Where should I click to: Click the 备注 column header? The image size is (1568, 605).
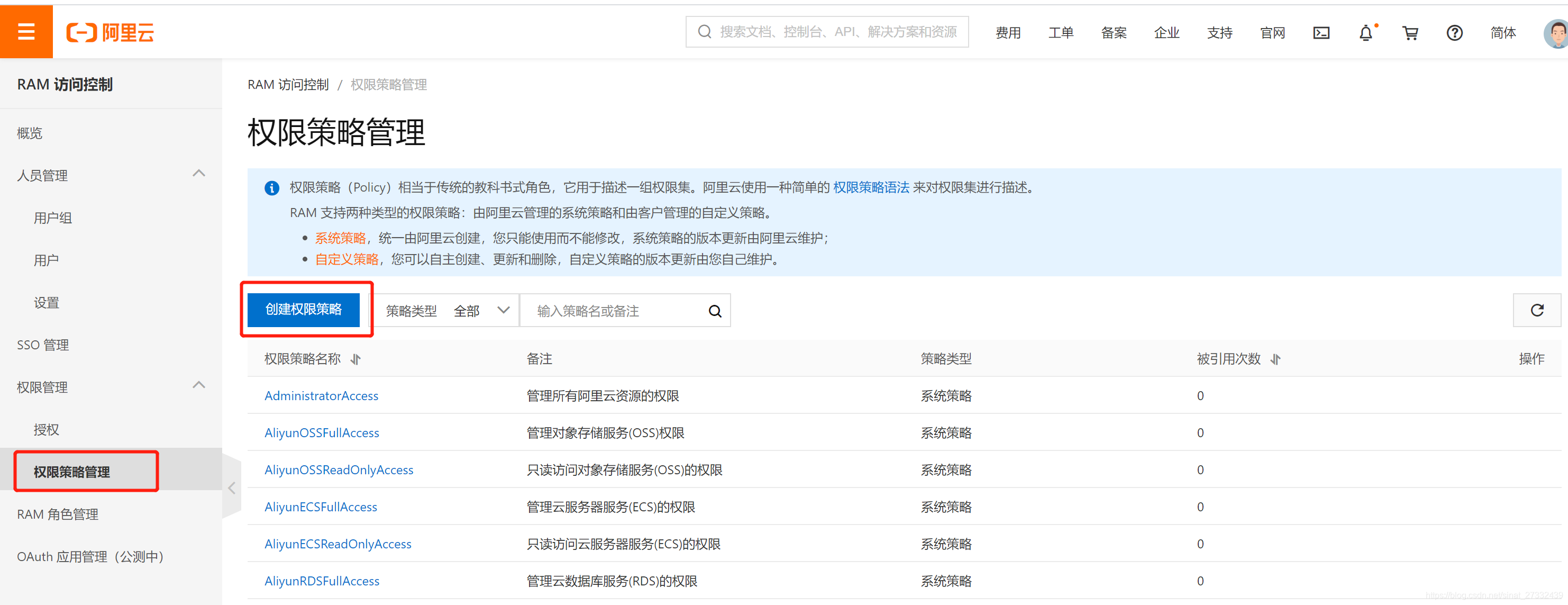[539, 359]
